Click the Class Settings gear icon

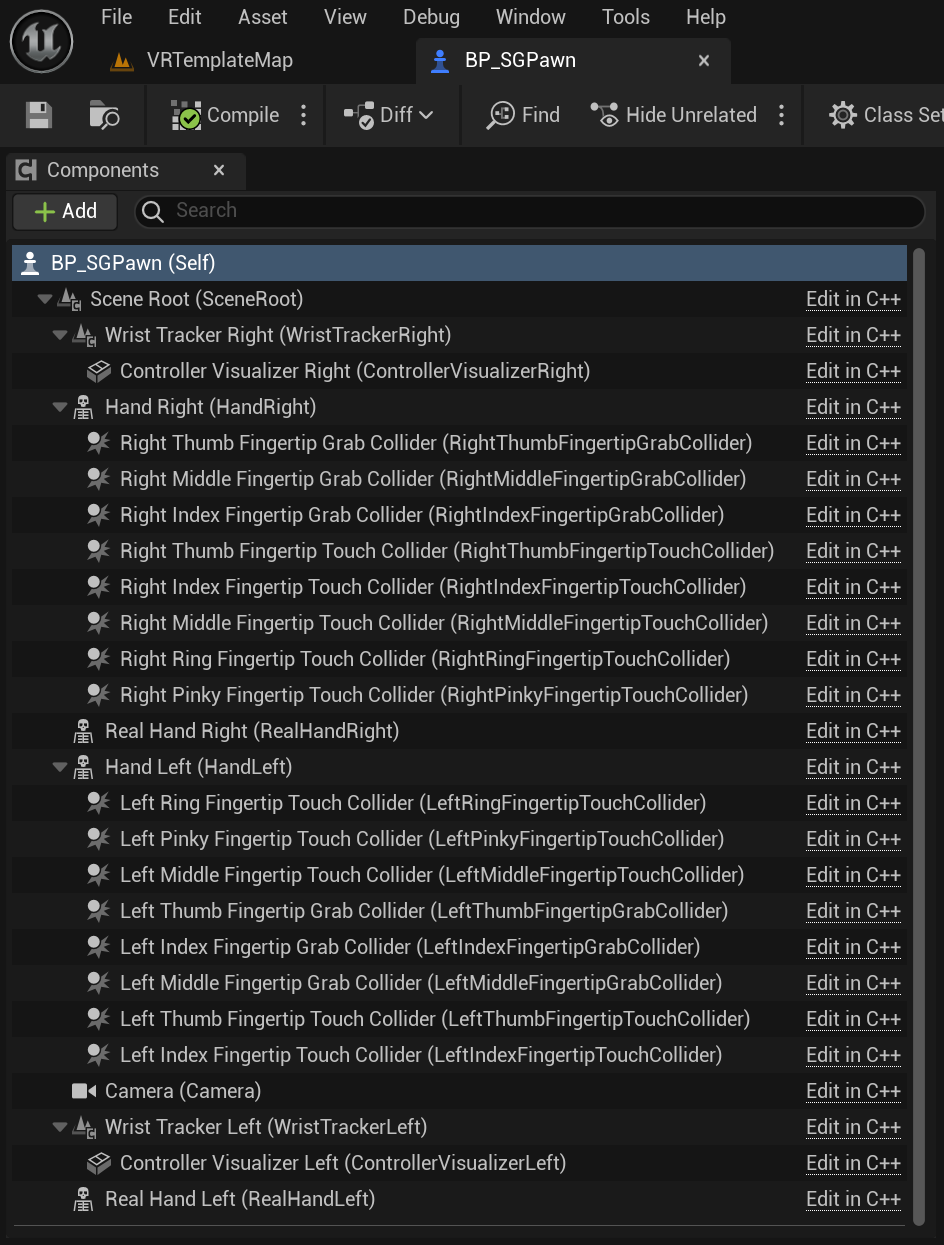(843, 115)
